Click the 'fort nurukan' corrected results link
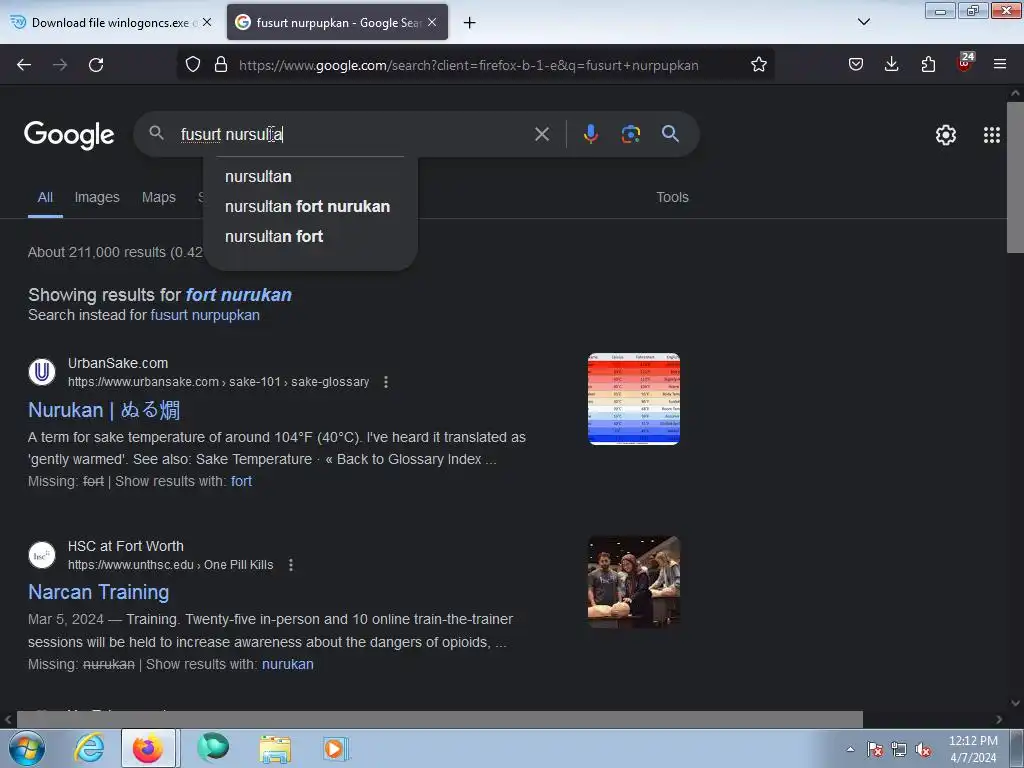This screenshot has width=1024, height=768. point(238,295)
